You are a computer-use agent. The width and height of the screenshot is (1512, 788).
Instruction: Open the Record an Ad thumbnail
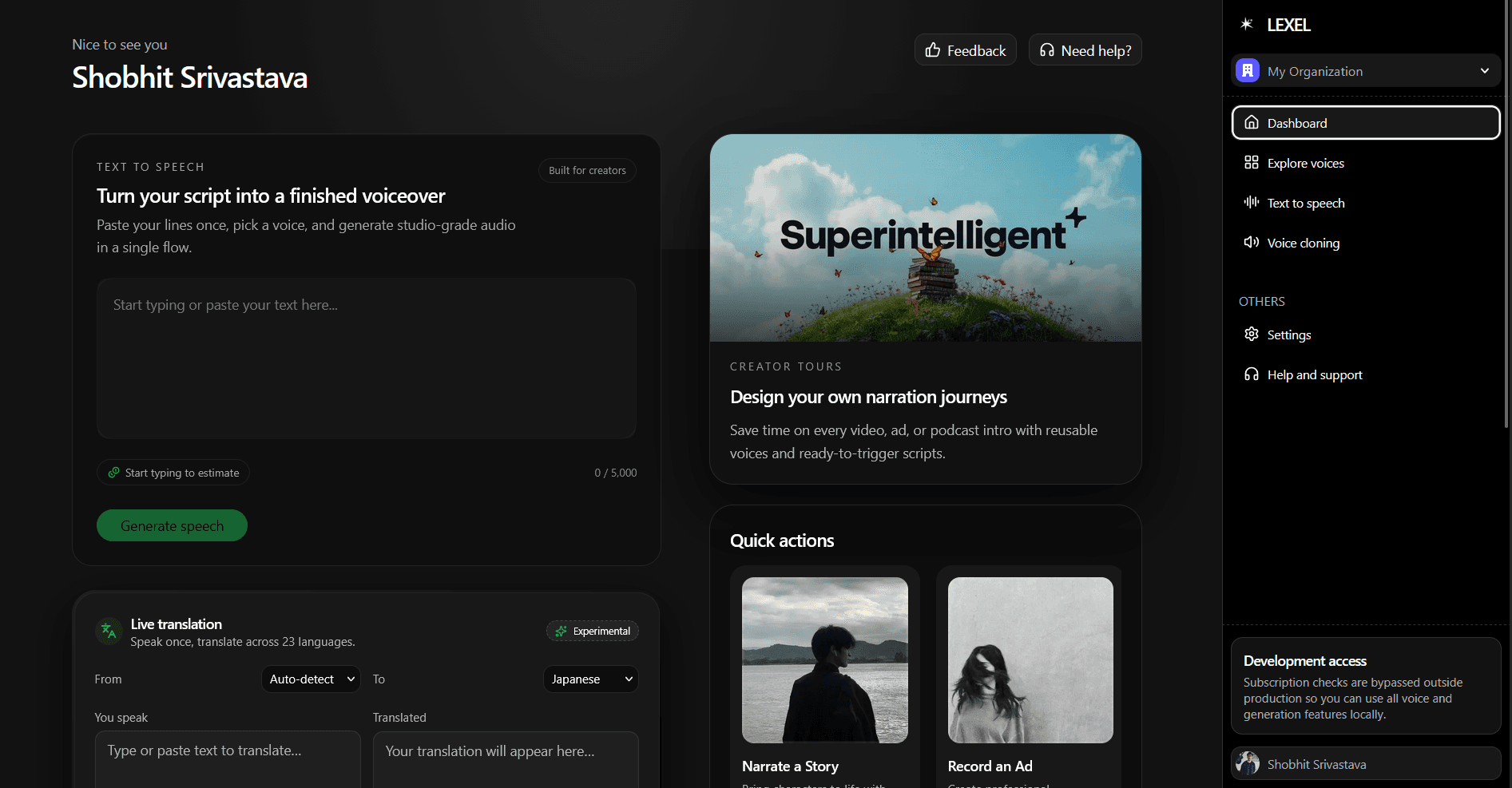1030,660
